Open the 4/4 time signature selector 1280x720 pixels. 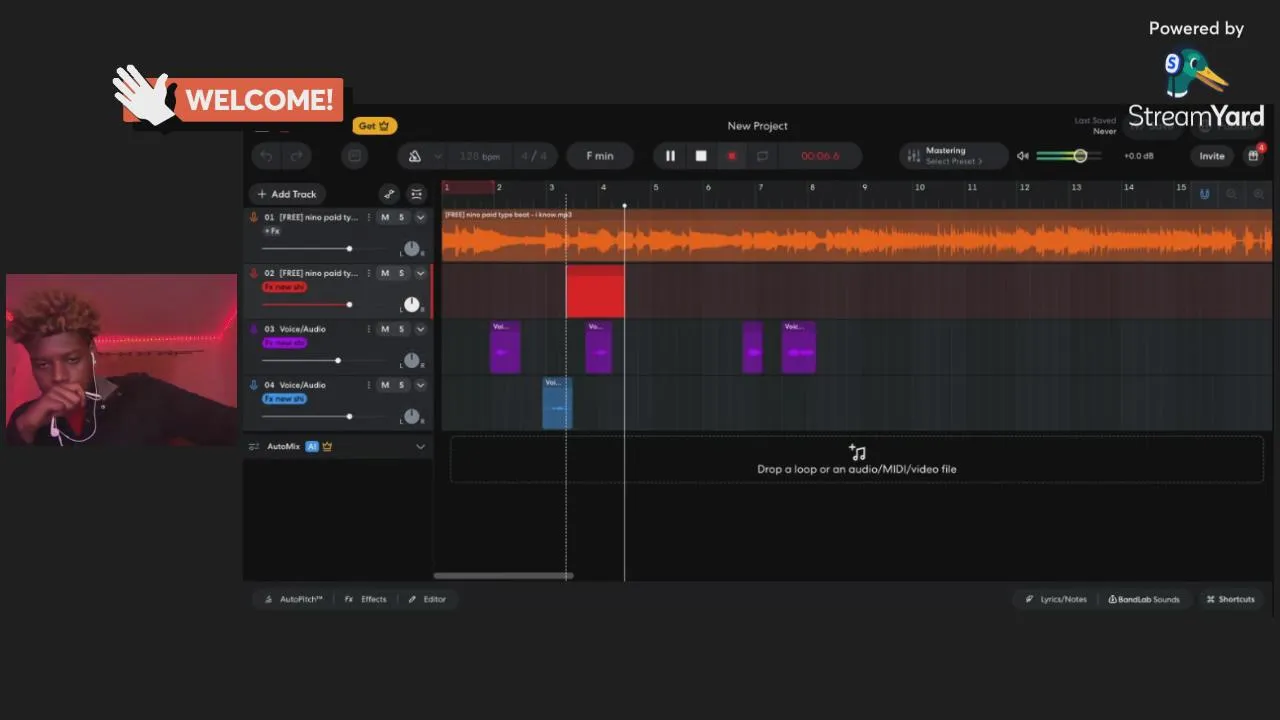point(534,156)
